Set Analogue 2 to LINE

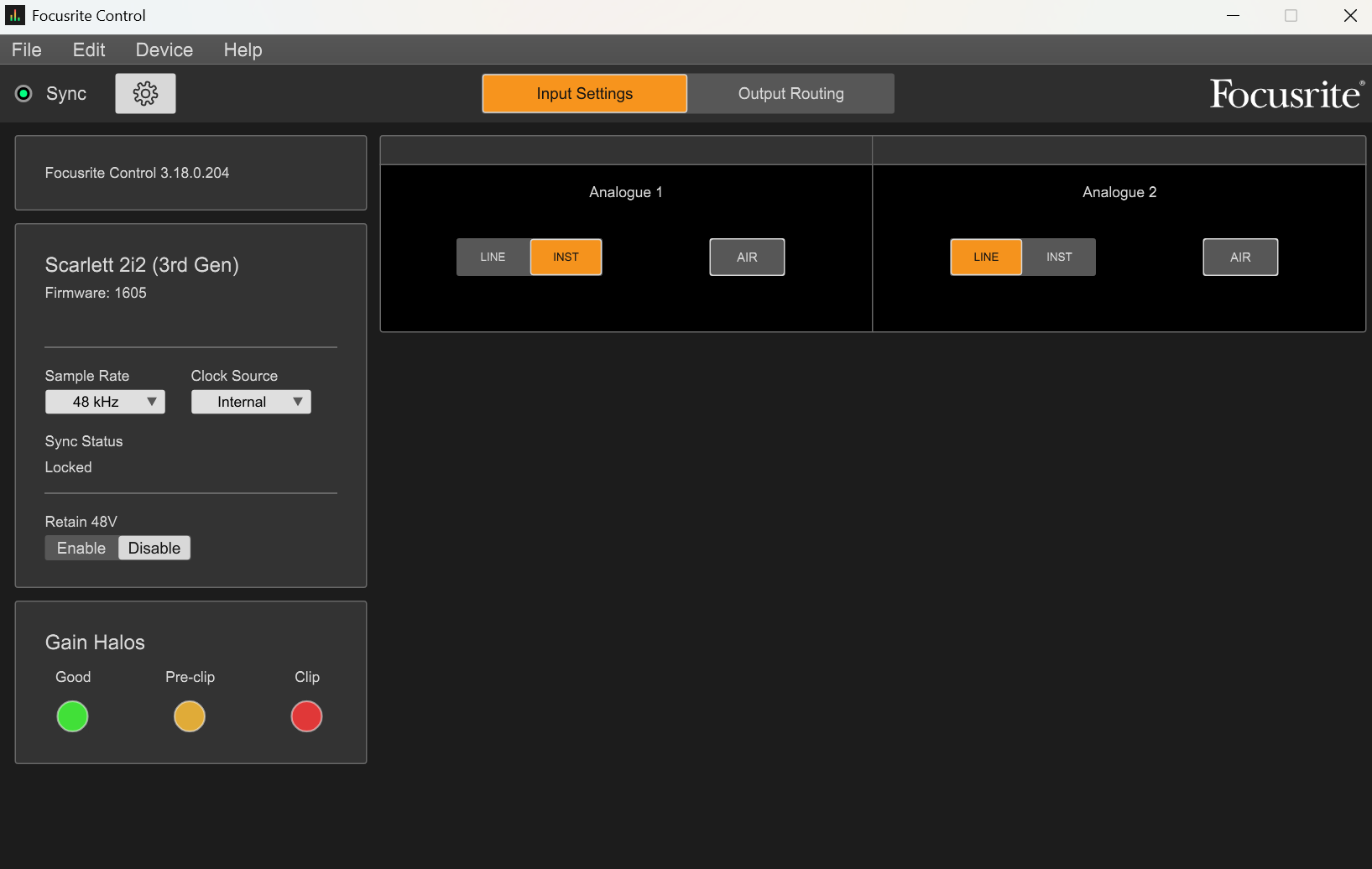coord(986,257)
